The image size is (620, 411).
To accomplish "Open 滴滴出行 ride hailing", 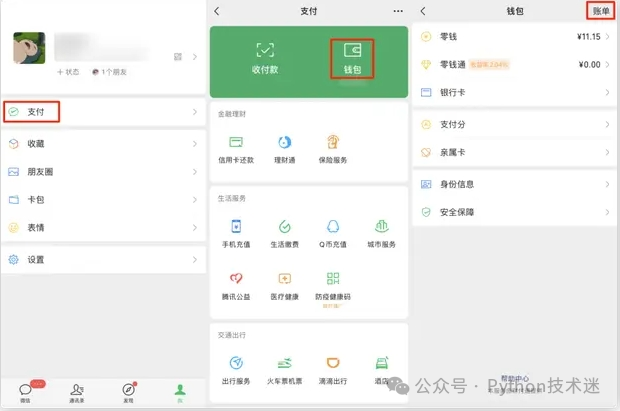I will coord(333,371).
